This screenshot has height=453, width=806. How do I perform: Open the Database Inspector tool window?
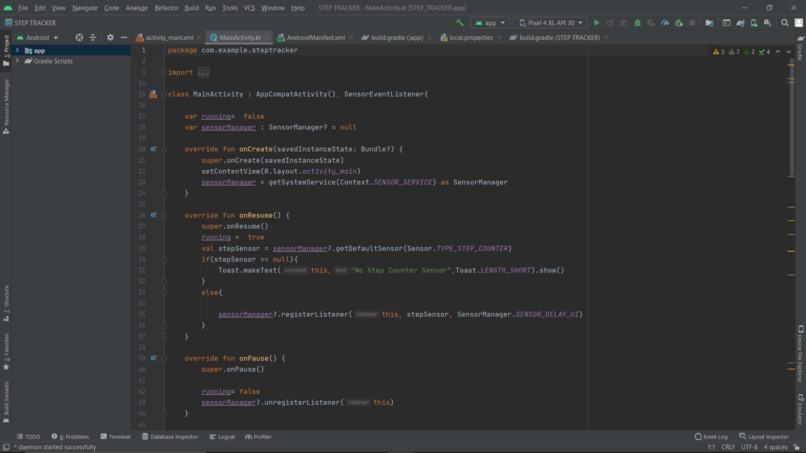170,437
